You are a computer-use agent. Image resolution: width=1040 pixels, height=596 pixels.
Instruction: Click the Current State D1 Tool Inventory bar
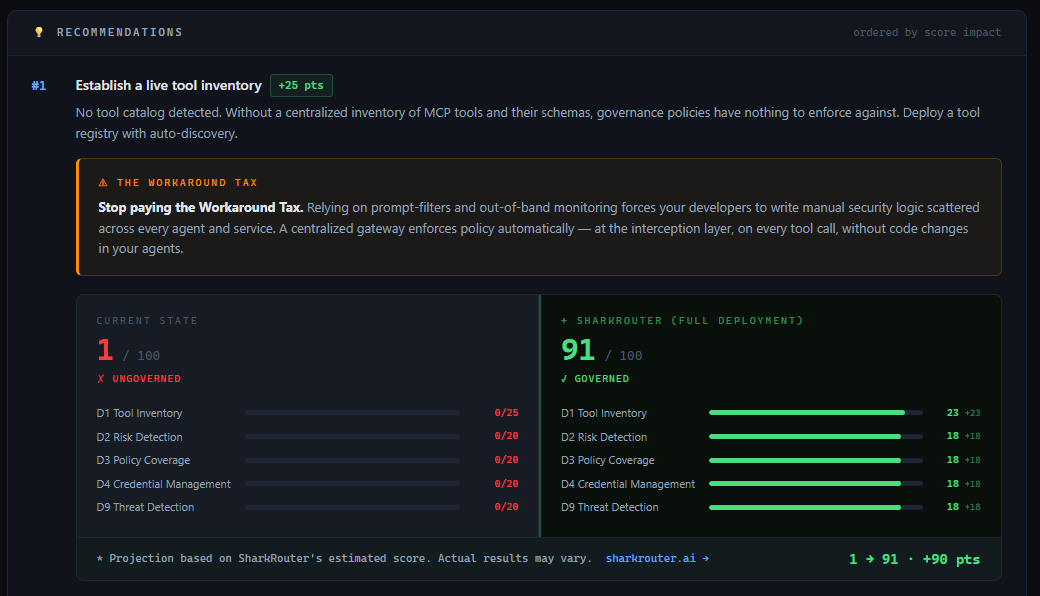(x=352, y=412)
